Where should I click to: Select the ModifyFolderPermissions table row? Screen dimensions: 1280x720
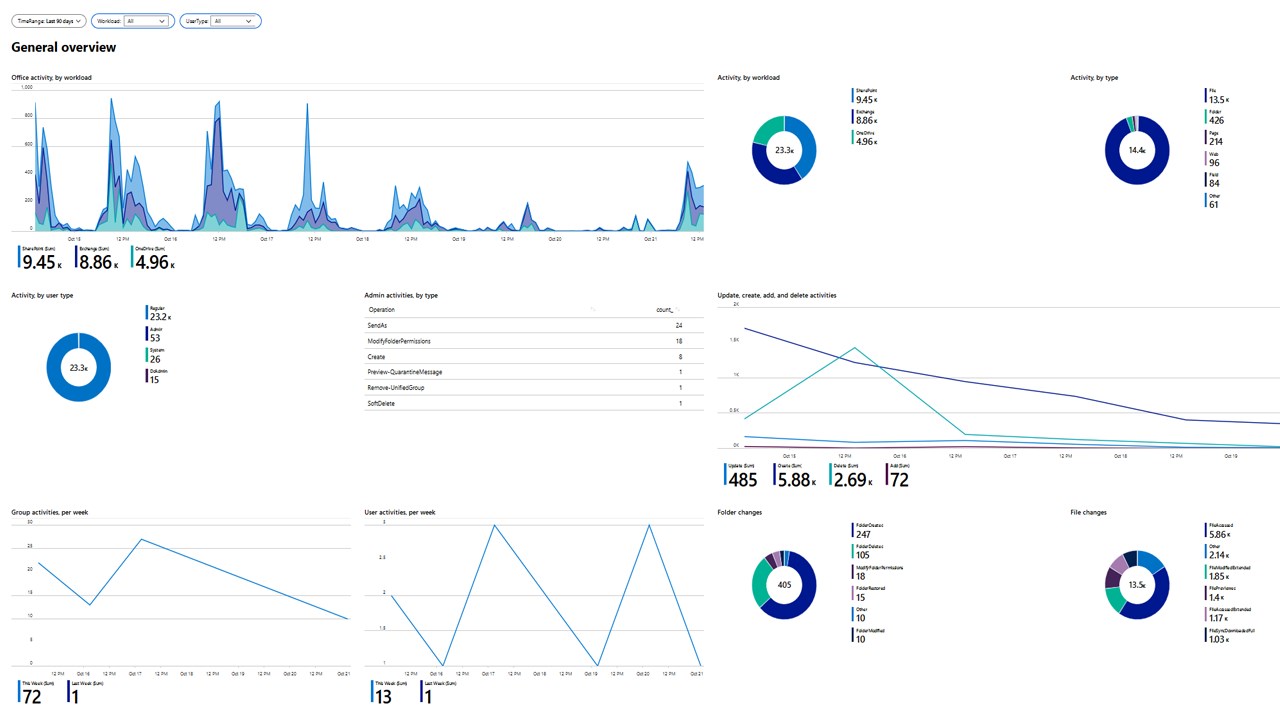(526, 341)
